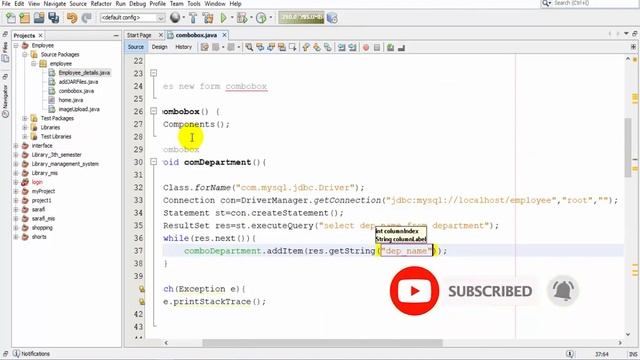Screen dimensions: 640x360
Task: Click the Next Bookmark icon
Action: (x=317, y=47)
